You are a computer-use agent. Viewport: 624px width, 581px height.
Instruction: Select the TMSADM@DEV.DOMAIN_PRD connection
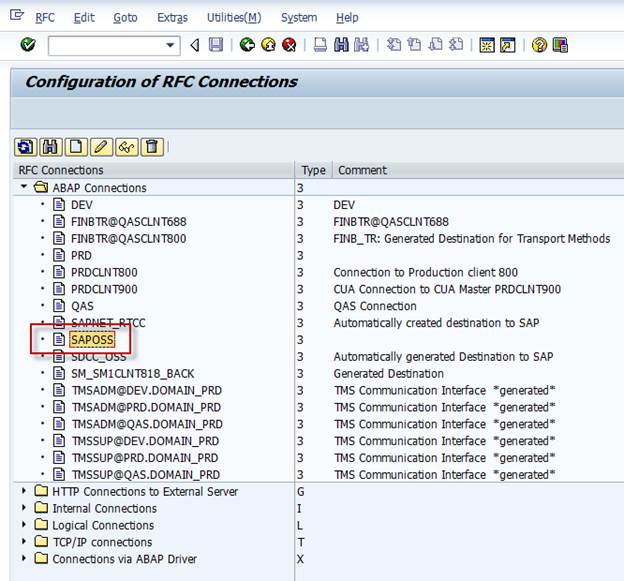tap(146, 390)
